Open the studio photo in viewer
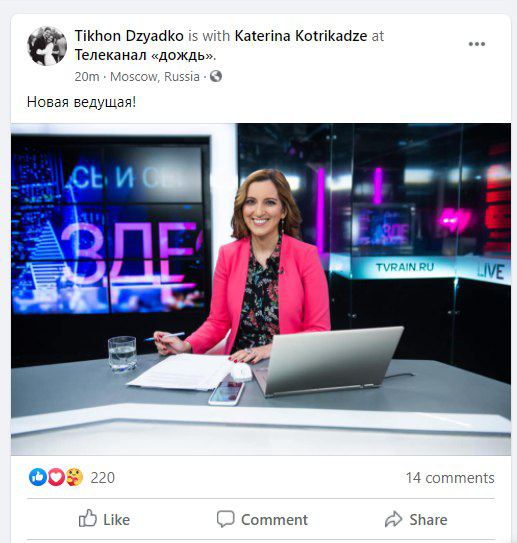The height and width of the screenshot is (543, 517). tap(261, 289)
